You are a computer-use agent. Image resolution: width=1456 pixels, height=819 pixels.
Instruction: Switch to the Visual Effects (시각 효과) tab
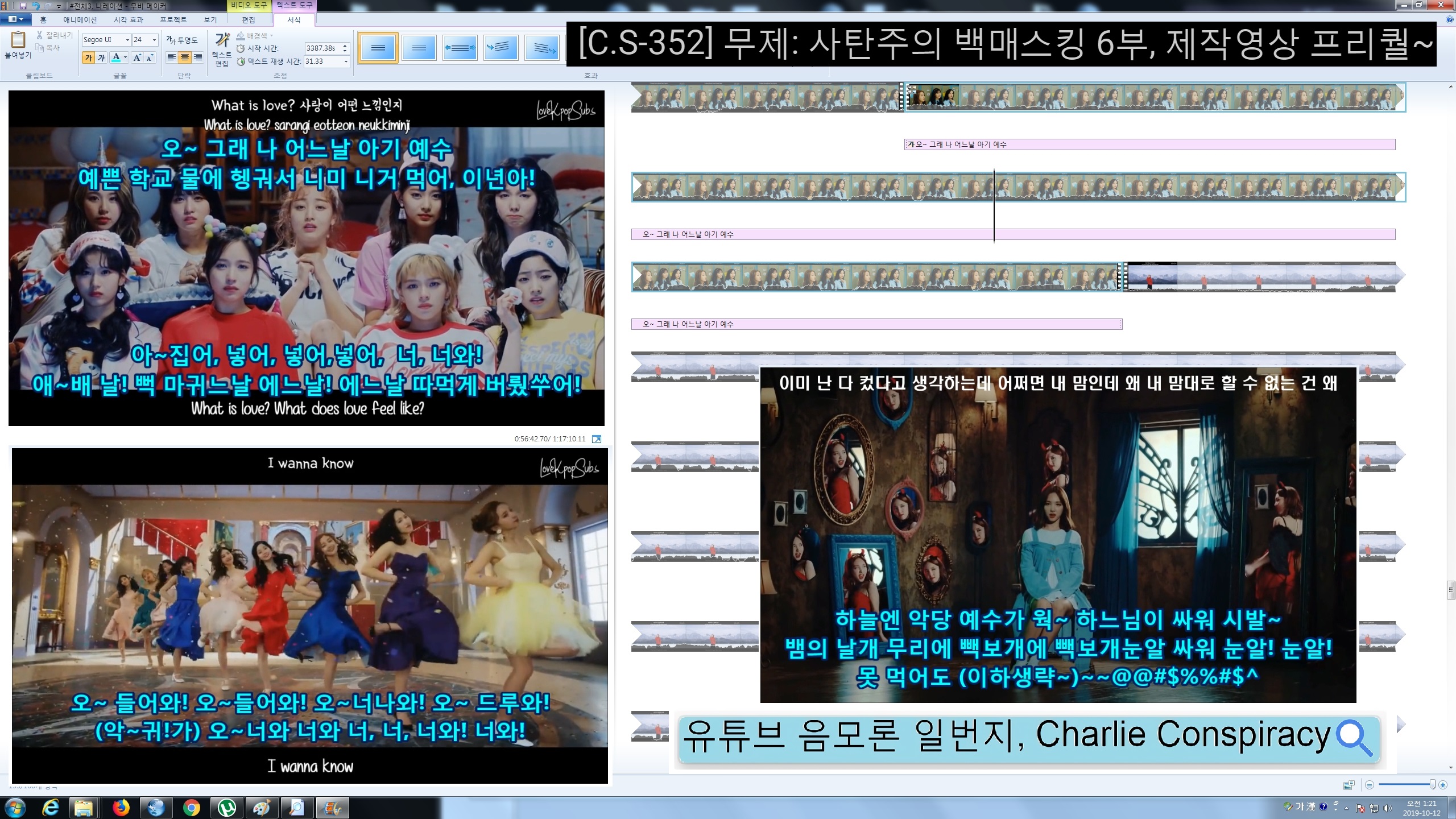(x=129, y=19)
